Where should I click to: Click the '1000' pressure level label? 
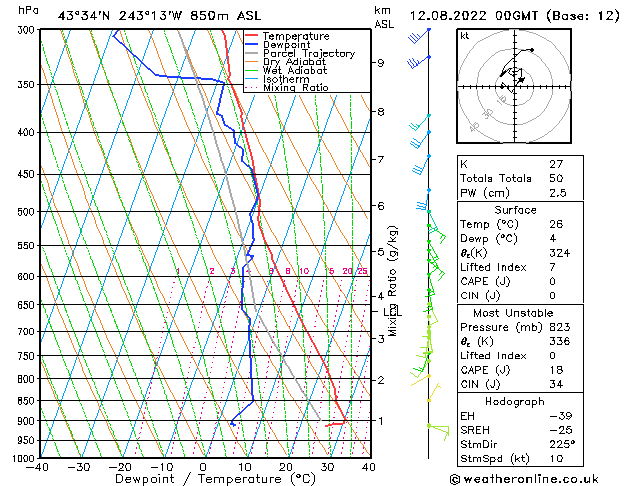[24, 458]
